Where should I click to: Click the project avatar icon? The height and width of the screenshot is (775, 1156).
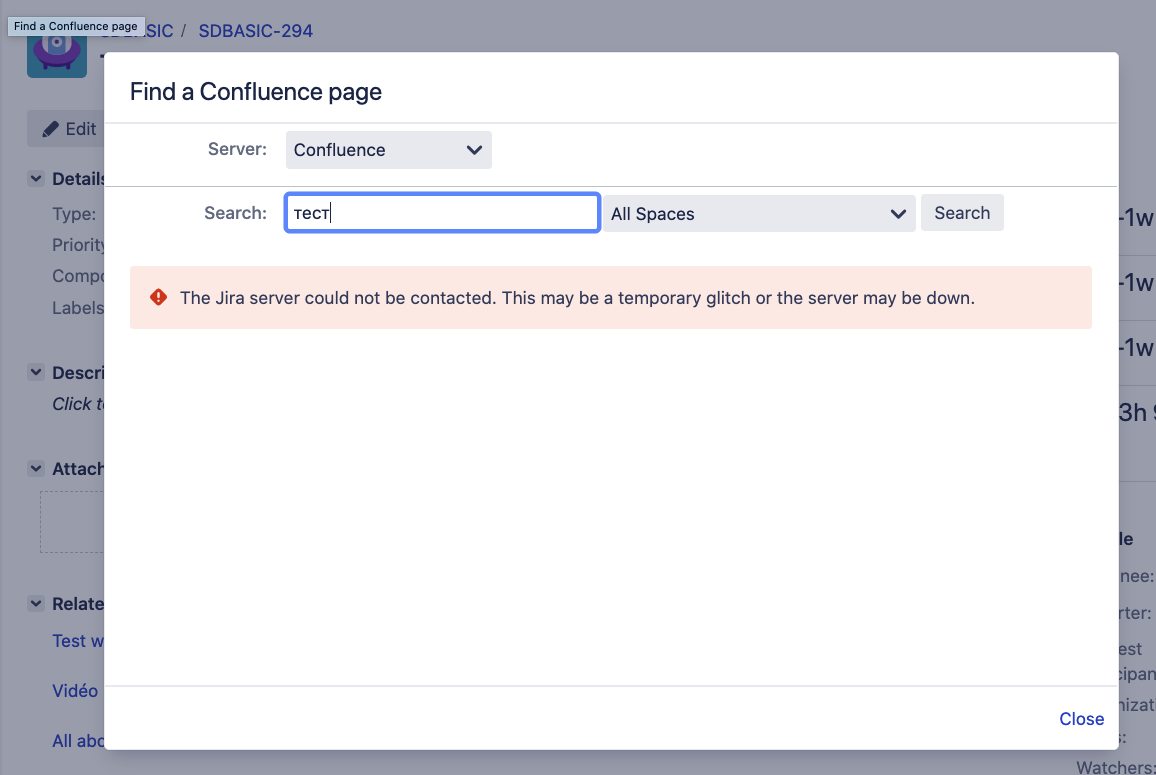click(x=57, y=55)
